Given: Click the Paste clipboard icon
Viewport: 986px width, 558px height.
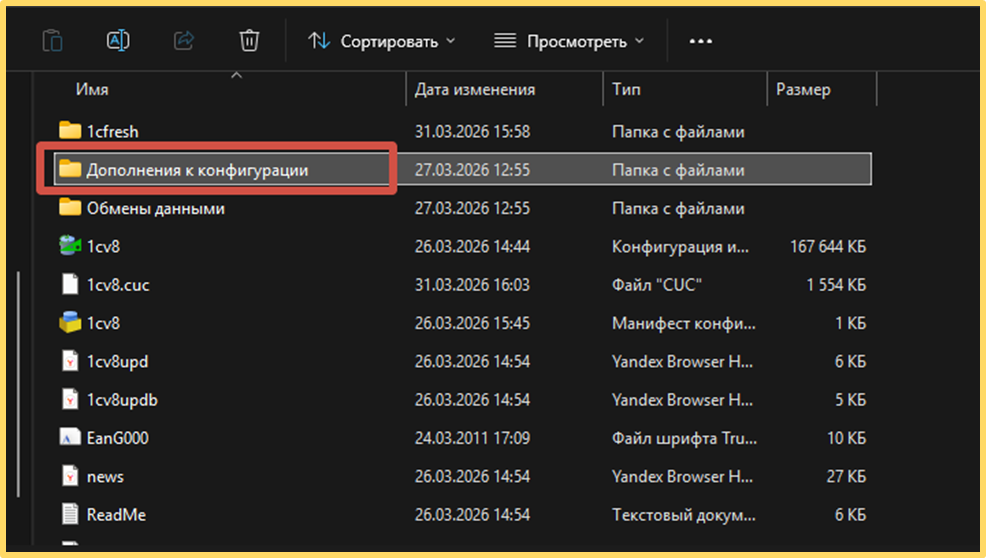Looking at the screenshot, I should pos(52,41).
